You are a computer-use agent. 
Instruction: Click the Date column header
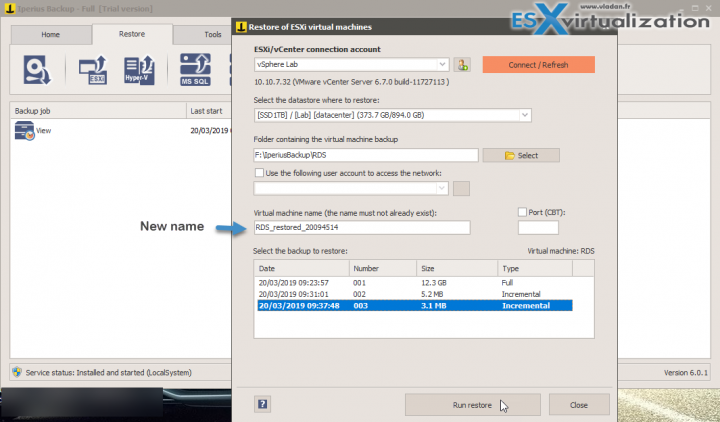[302, 268]
